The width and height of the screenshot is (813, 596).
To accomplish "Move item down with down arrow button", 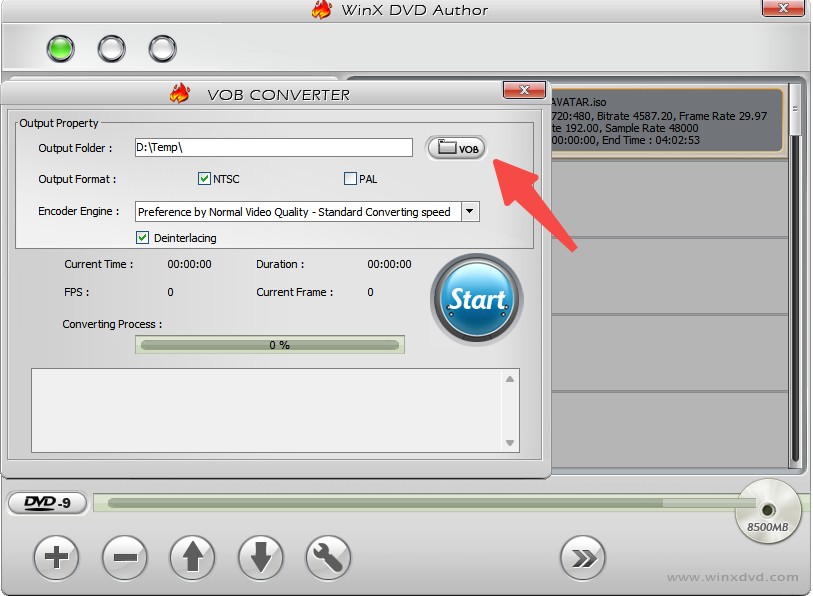I will pyautogui.click(x=260, y=558).
